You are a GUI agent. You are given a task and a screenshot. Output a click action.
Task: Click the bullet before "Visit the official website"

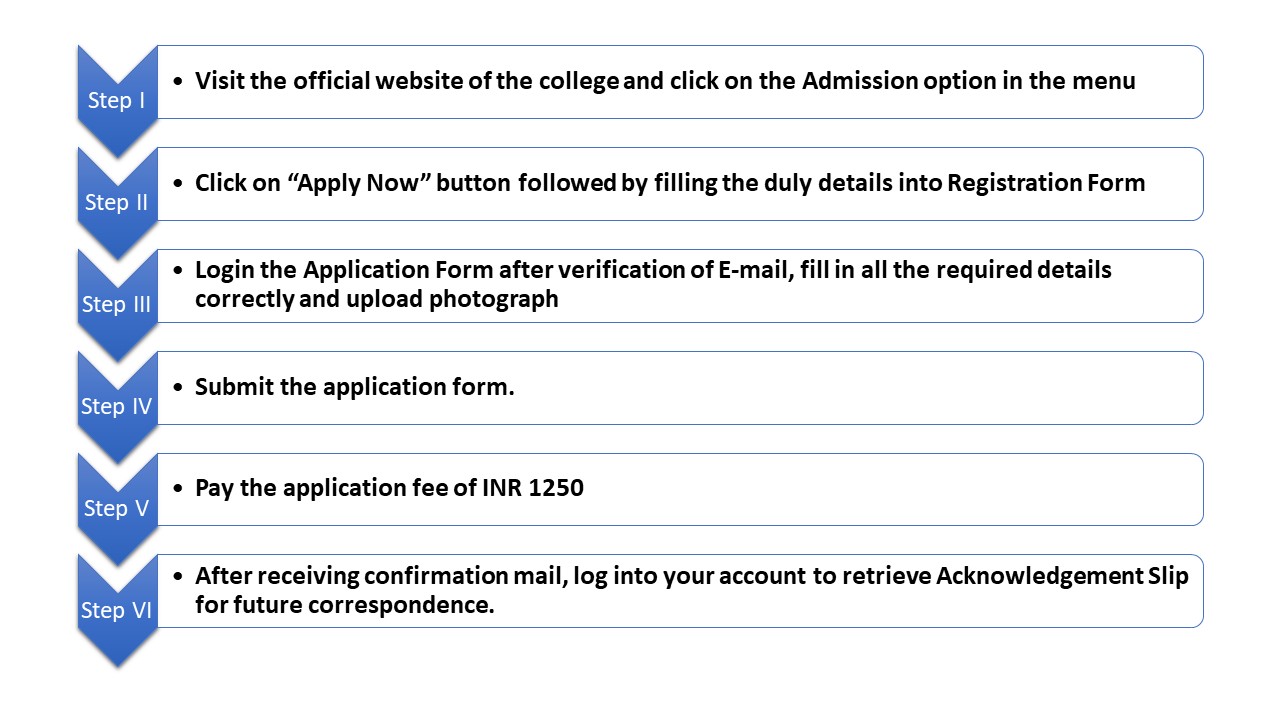click(x=179, y=82)
